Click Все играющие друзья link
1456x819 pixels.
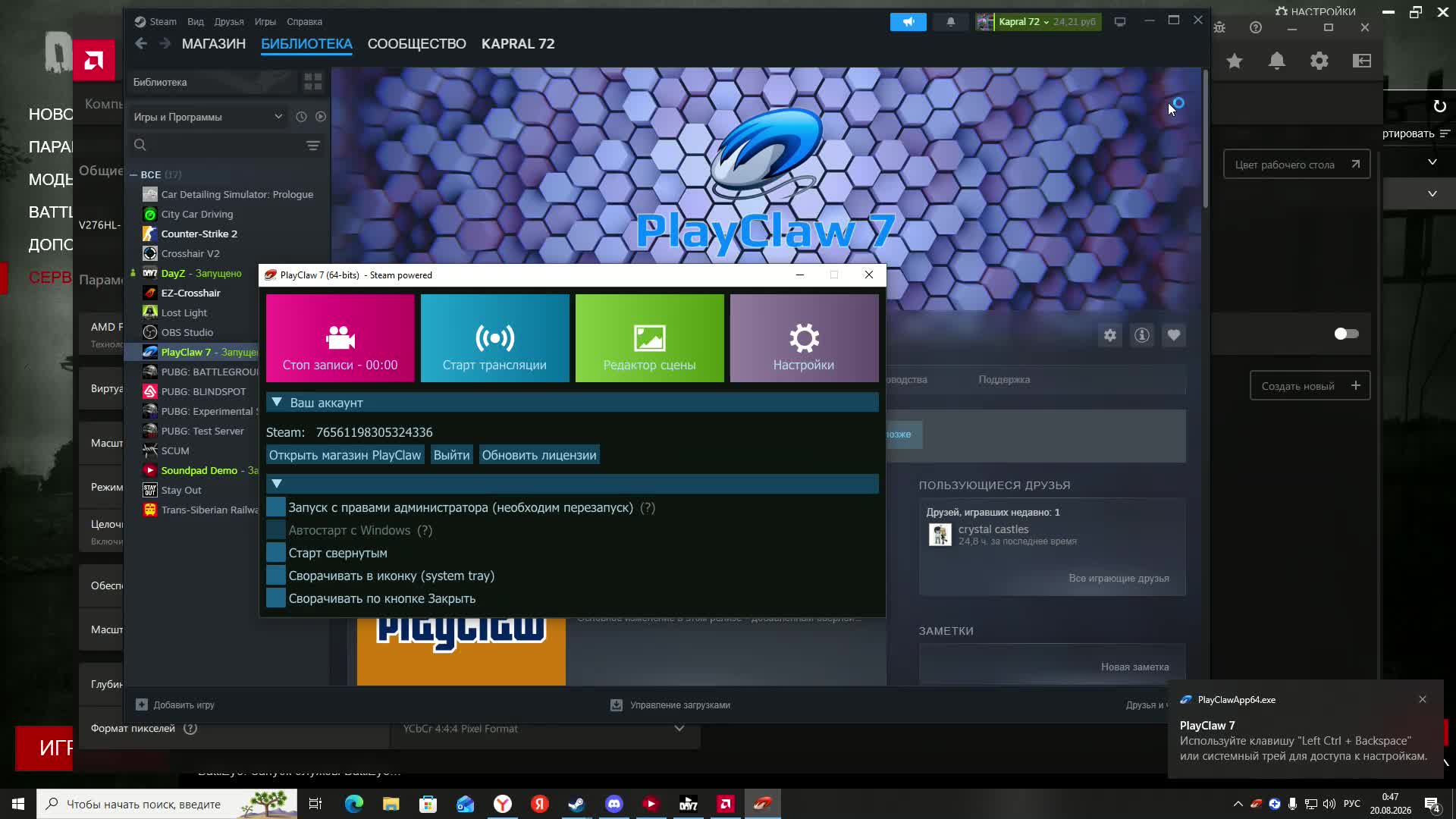pyautogui.click(x=1119, y=579)
